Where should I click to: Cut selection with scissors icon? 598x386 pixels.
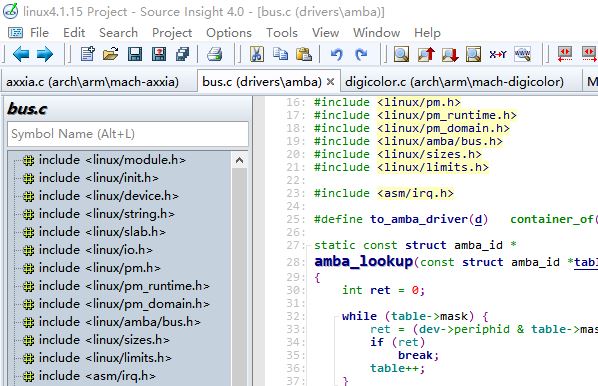point(257,54)
